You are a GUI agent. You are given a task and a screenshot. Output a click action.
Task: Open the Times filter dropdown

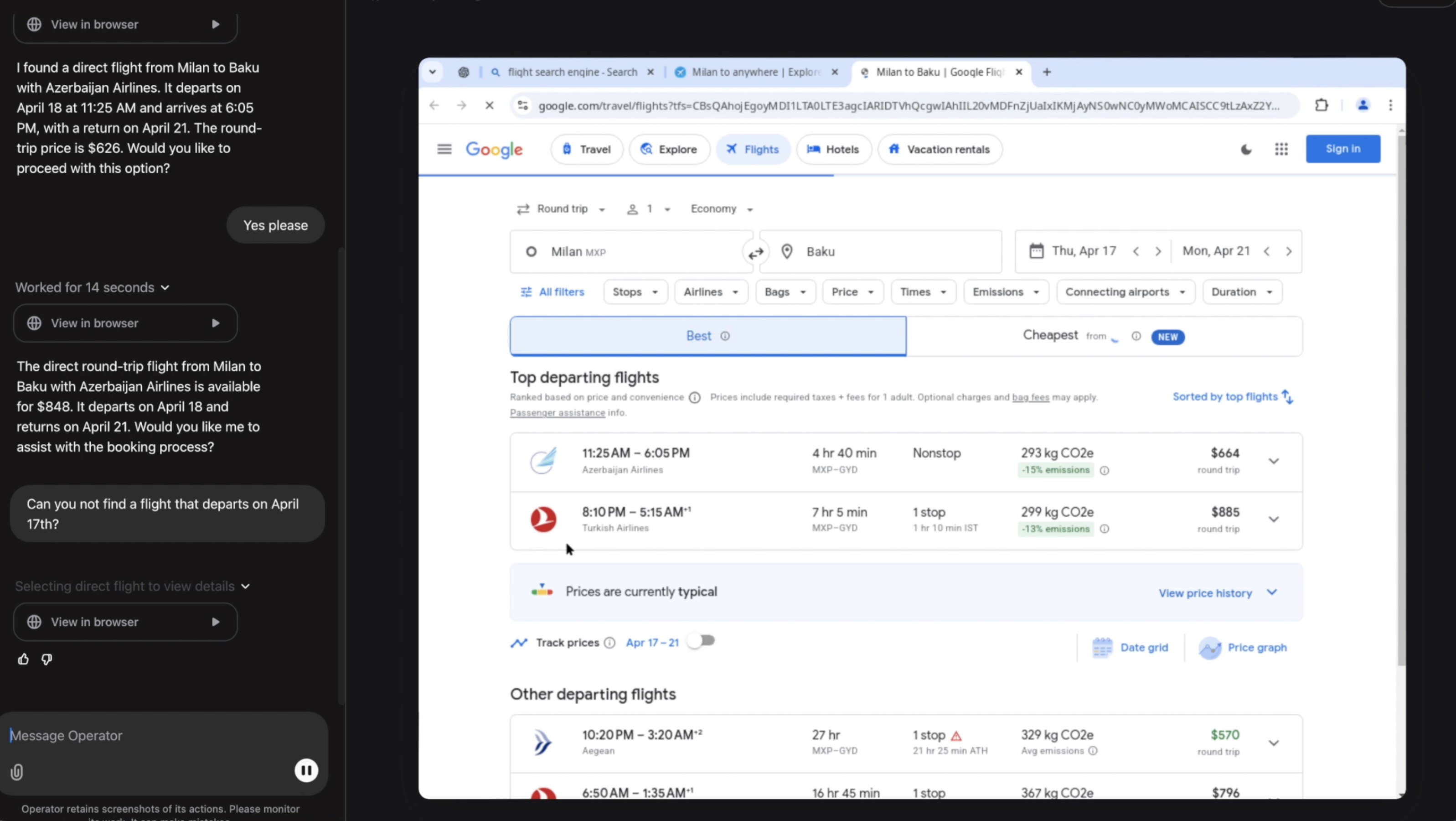pos(923,292)
